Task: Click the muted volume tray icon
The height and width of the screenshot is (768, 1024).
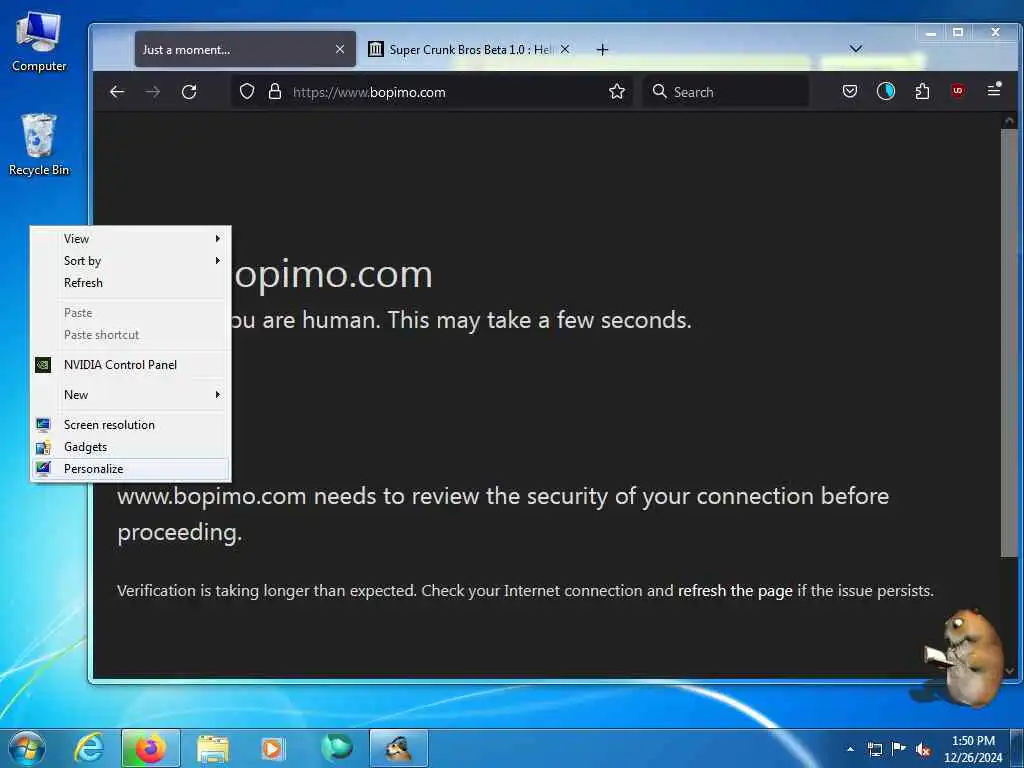Action: coord(923,750)
